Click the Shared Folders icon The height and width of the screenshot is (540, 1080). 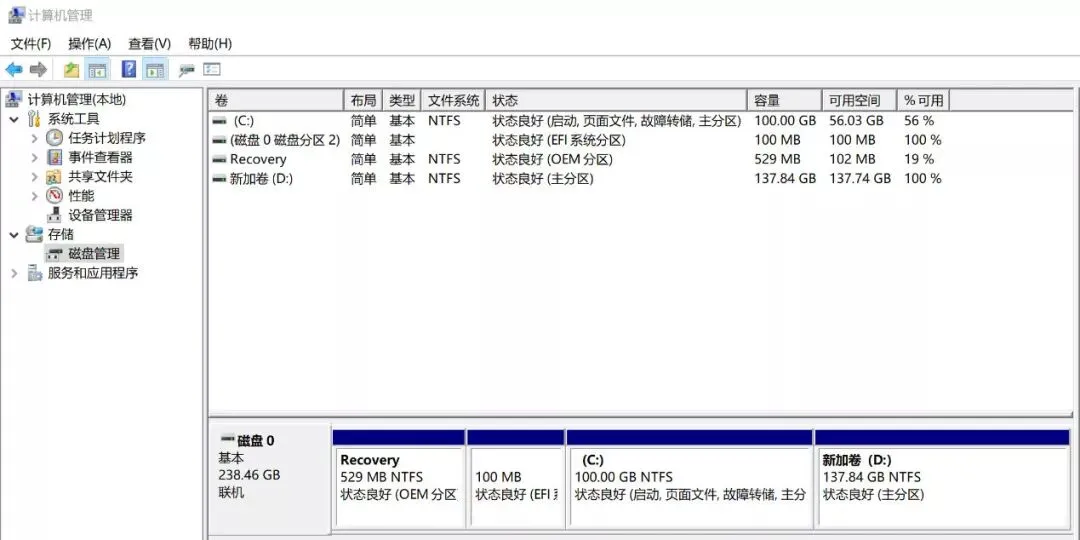click(54, 176)
